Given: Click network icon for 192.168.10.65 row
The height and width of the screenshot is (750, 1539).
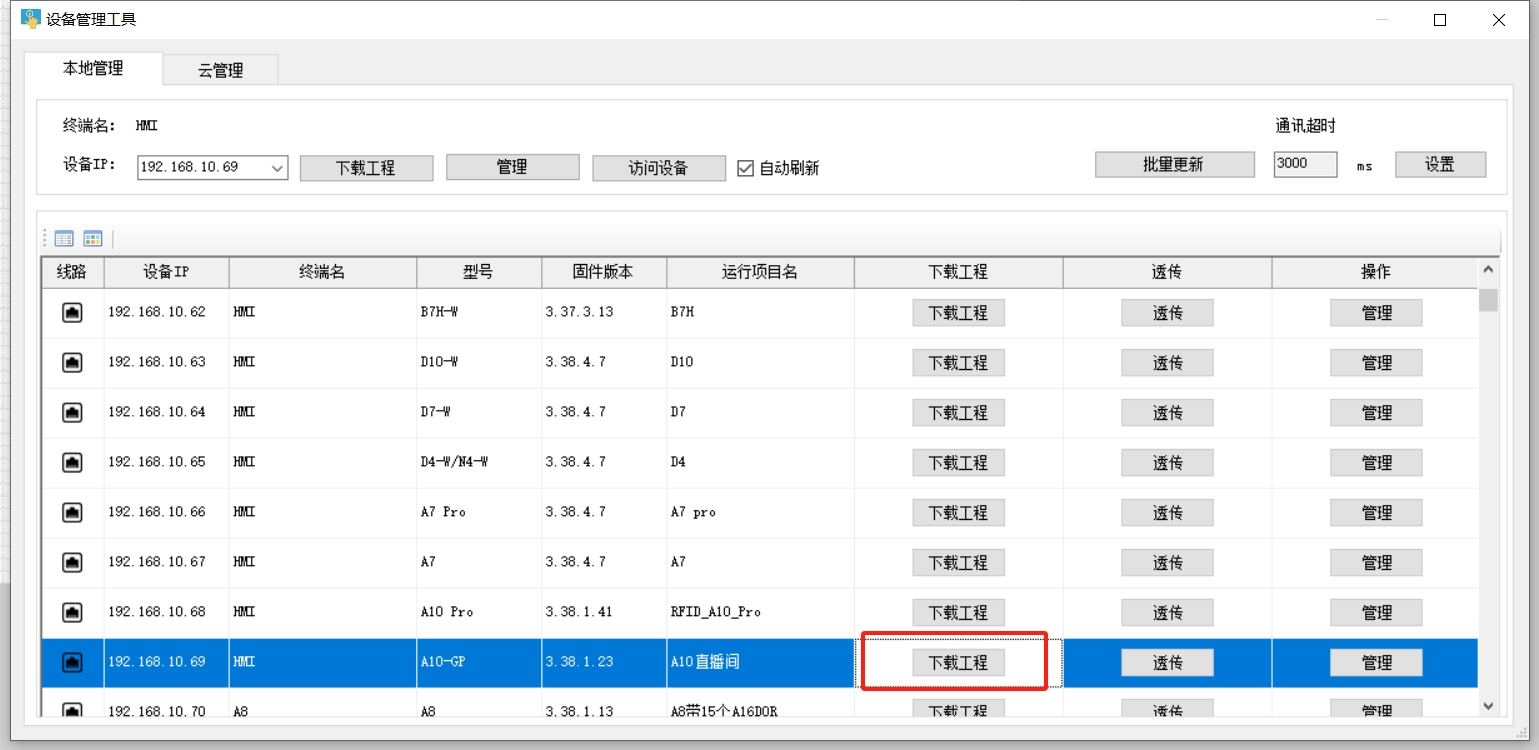Looking at the screenshot, I should (72, 463).
